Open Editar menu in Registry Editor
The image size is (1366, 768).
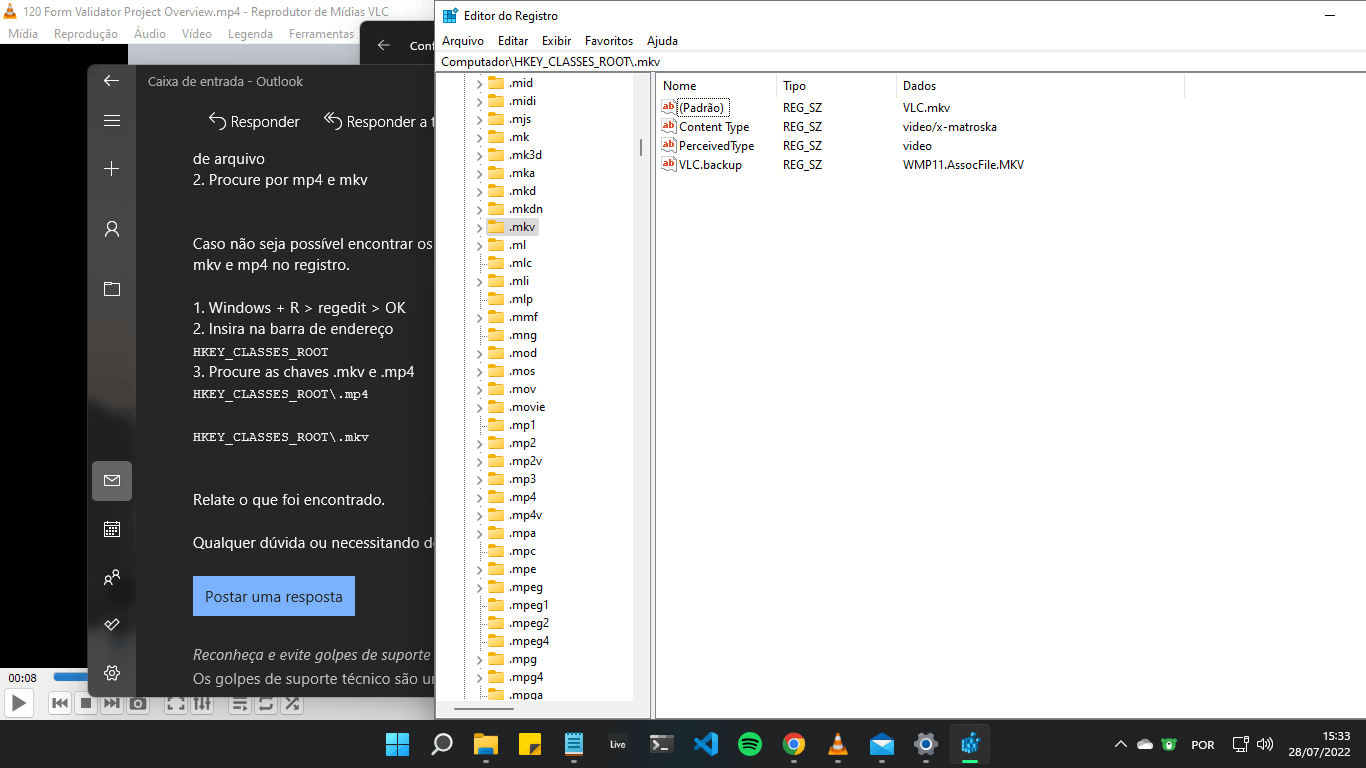point(513,41)
